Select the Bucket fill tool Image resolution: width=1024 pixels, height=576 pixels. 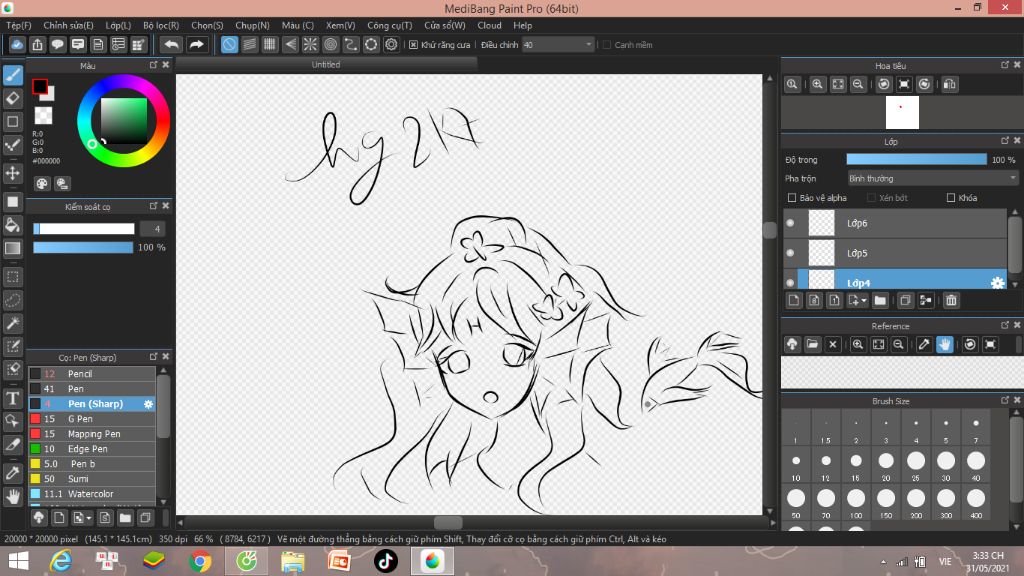12,225
